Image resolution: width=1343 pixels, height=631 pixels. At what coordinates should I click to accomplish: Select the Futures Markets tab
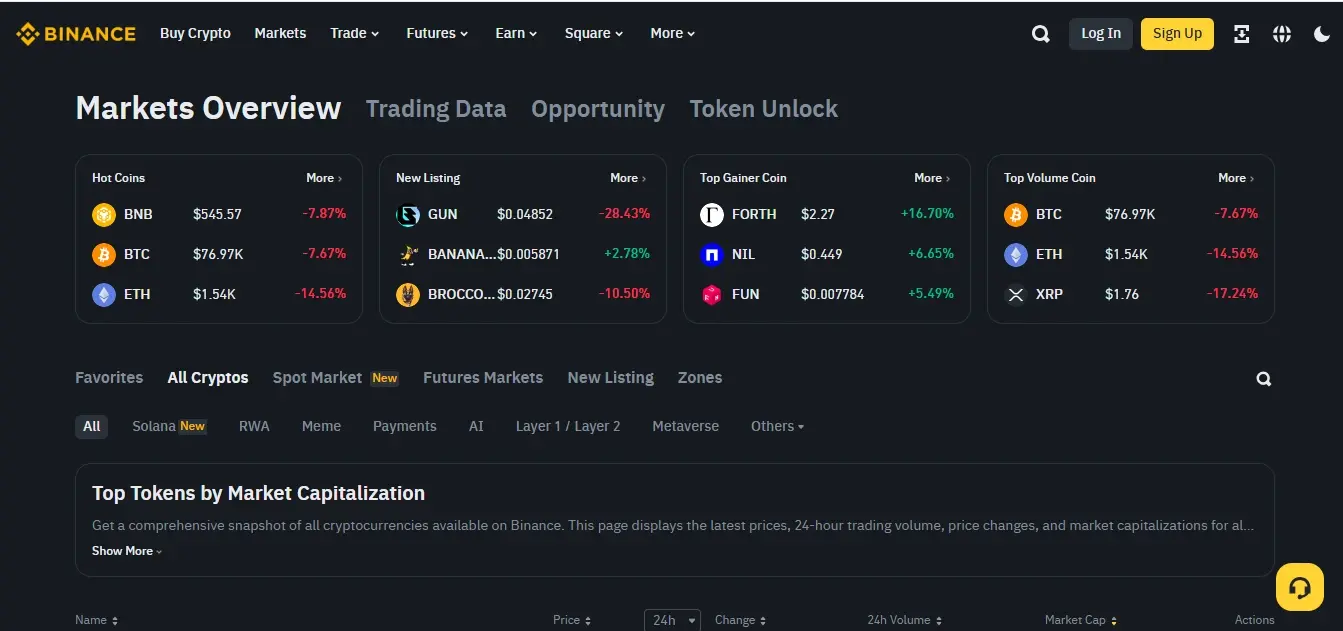coord(482,378)
